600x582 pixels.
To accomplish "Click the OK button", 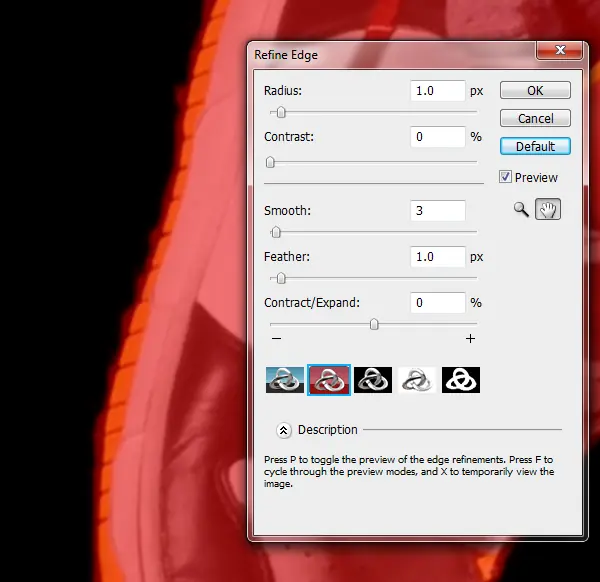I will point(535,91).
